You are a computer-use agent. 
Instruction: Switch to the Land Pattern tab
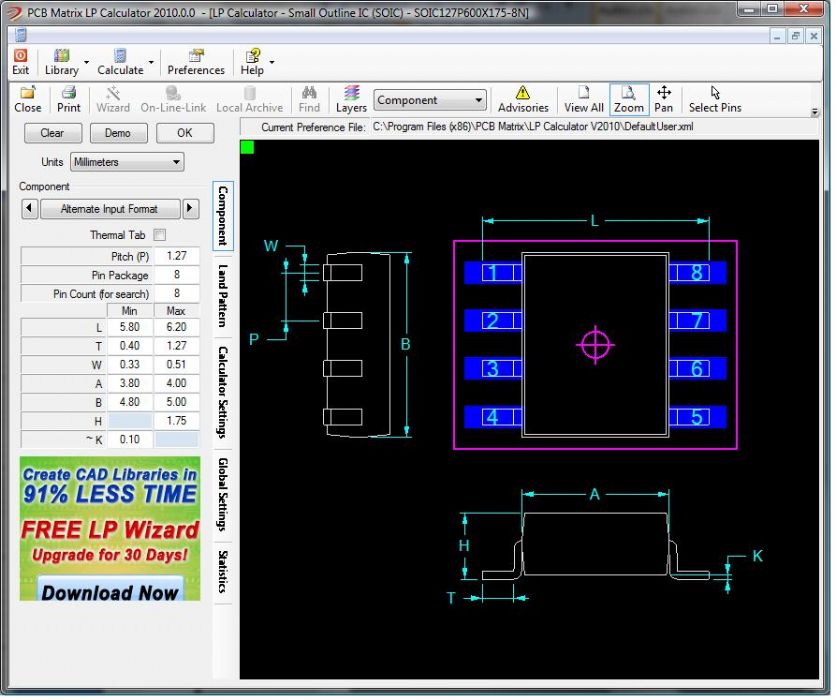point(223,295)
